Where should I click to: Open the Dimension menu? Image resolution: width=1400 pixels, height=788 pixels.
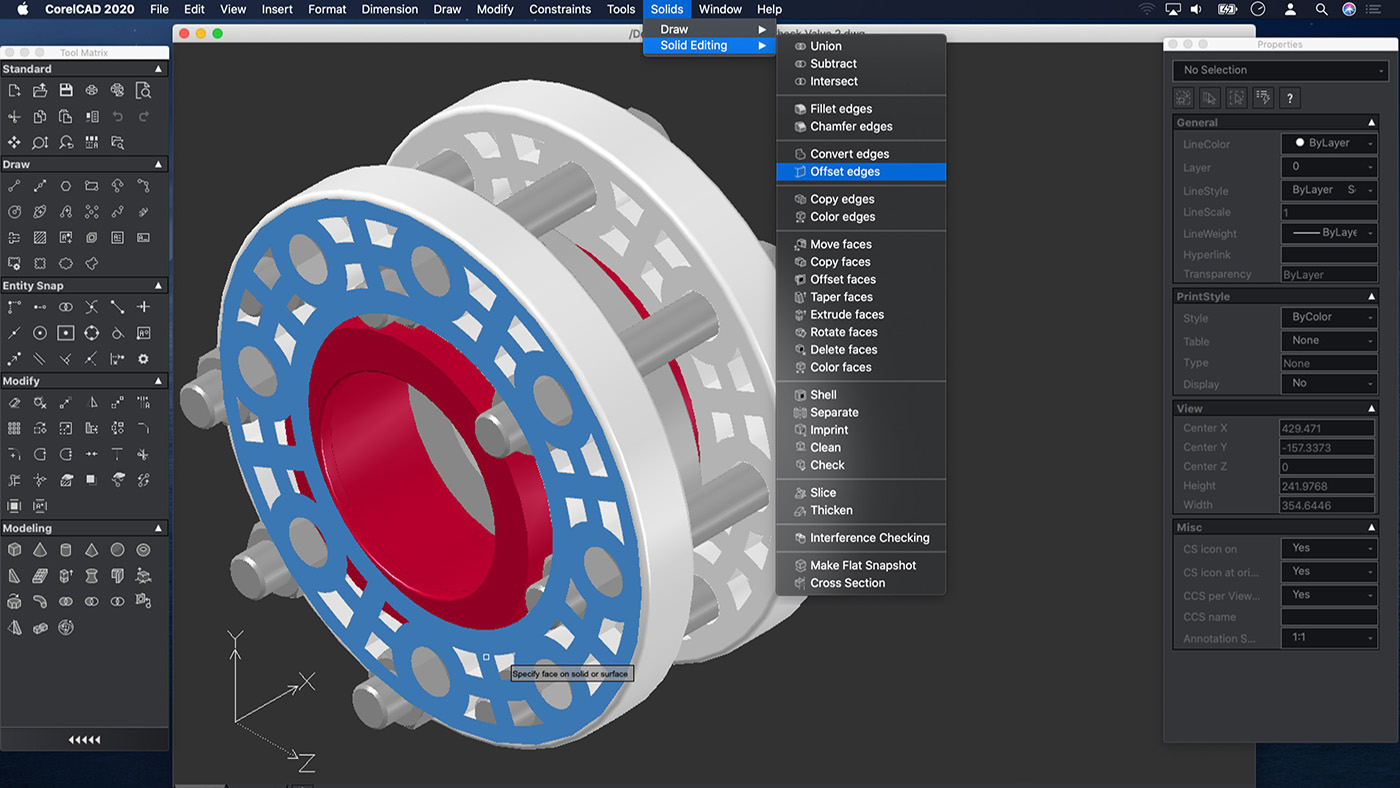390,9
